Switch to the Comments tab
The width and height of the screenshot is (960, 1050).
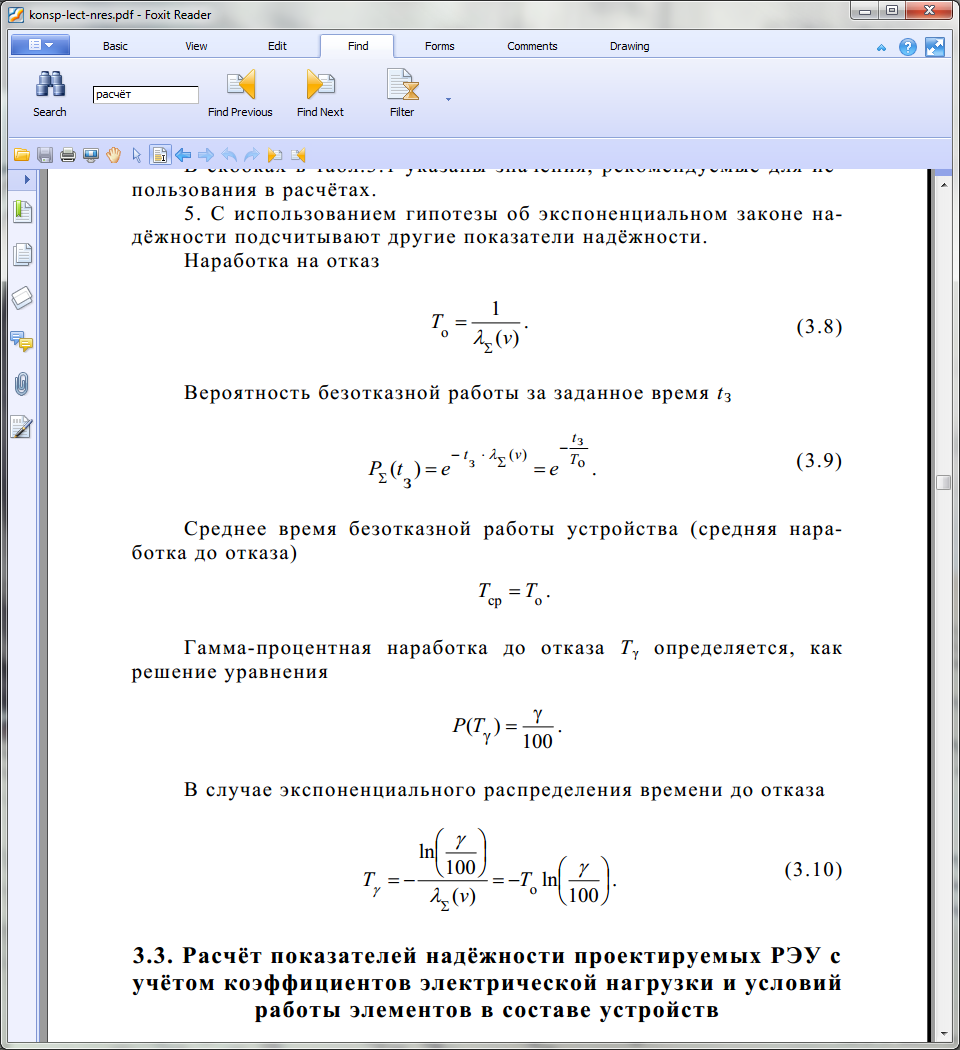pyautogui.click(x=532, y=46)
